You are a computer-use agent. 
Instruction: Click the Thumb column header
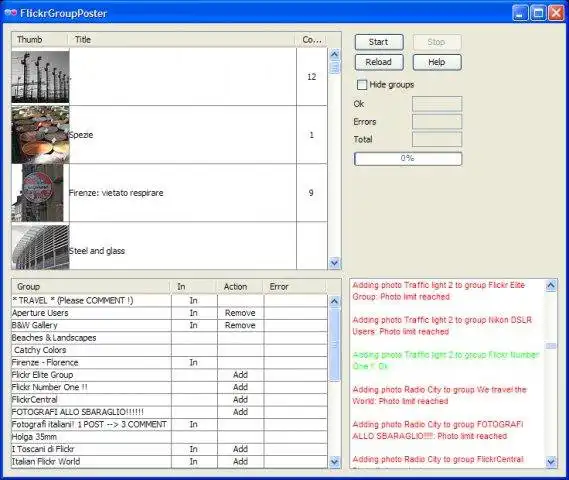pyautogui.click(x=39, y=40)
